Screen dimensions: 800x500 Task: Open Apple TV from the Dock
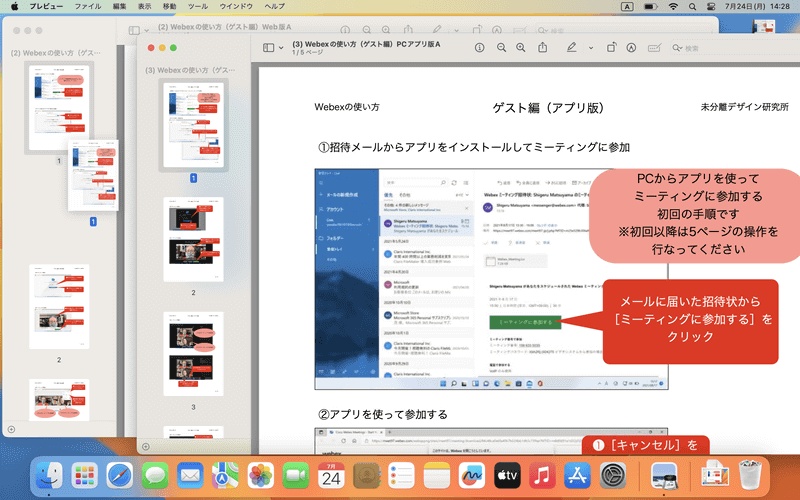[507, 476]
